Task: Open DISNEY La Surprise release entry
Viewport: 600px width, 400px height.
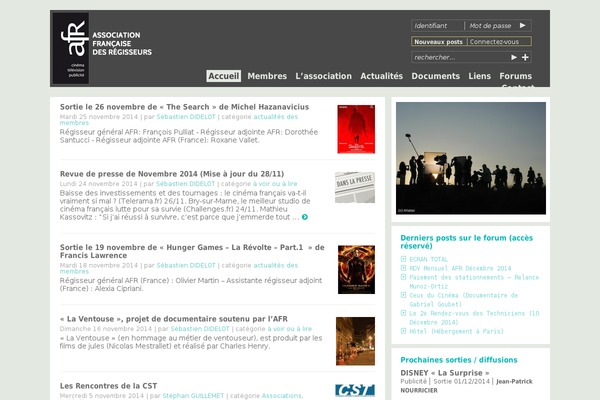Action: (445, 373)
